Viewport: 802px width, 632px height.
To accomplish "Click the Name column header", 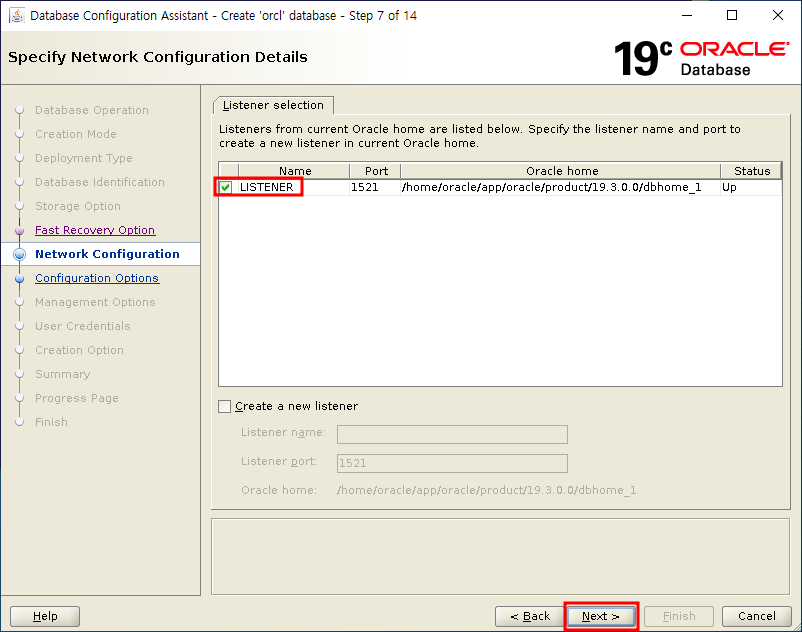I will coord(295,171).
